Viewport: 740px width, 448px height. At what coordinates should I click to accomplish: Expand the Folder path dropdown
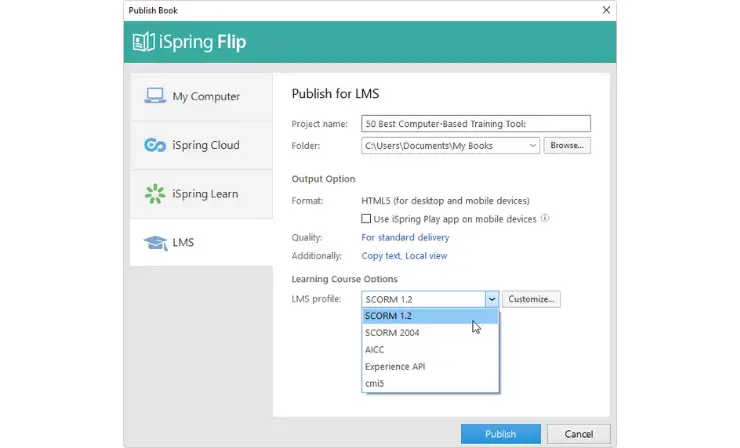tap(532, 145)
